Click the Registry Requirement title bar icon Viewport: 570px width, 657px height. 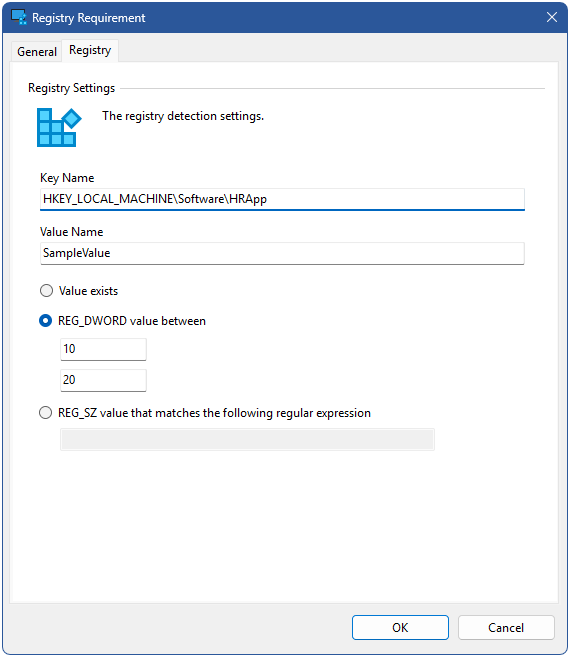click(x=19, y=17)
